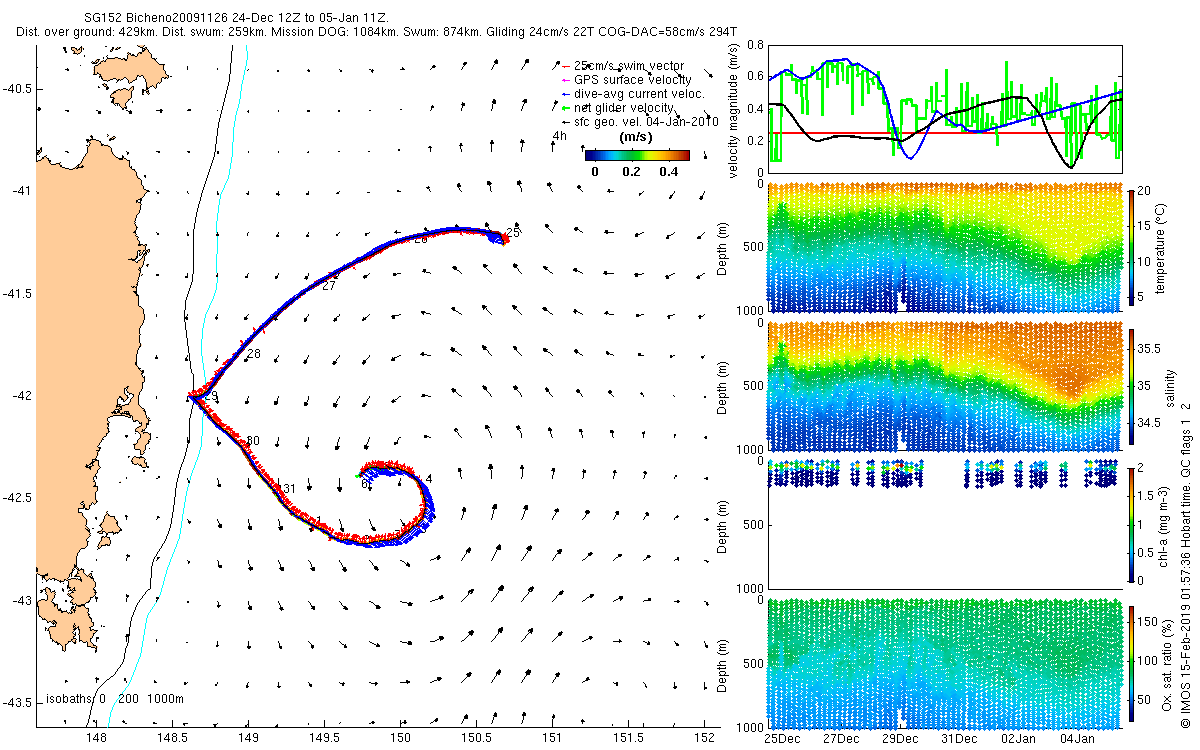Click the chl-a colorbar
1200x750 pixels.
click(1132, 523)
